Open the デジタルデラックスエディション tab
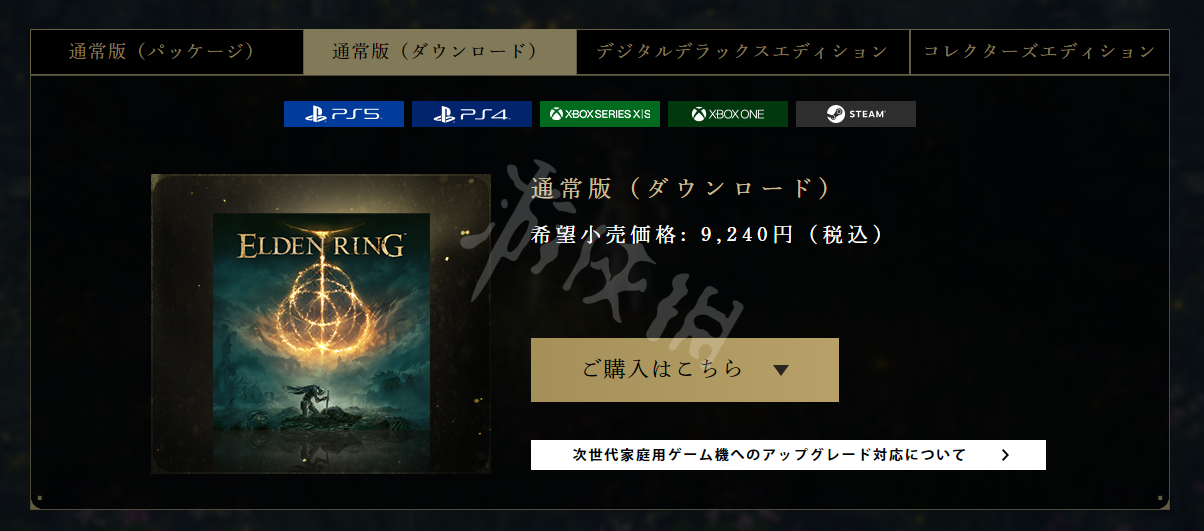This screenshot has height=531, width=1204. (x=743, y=52)
